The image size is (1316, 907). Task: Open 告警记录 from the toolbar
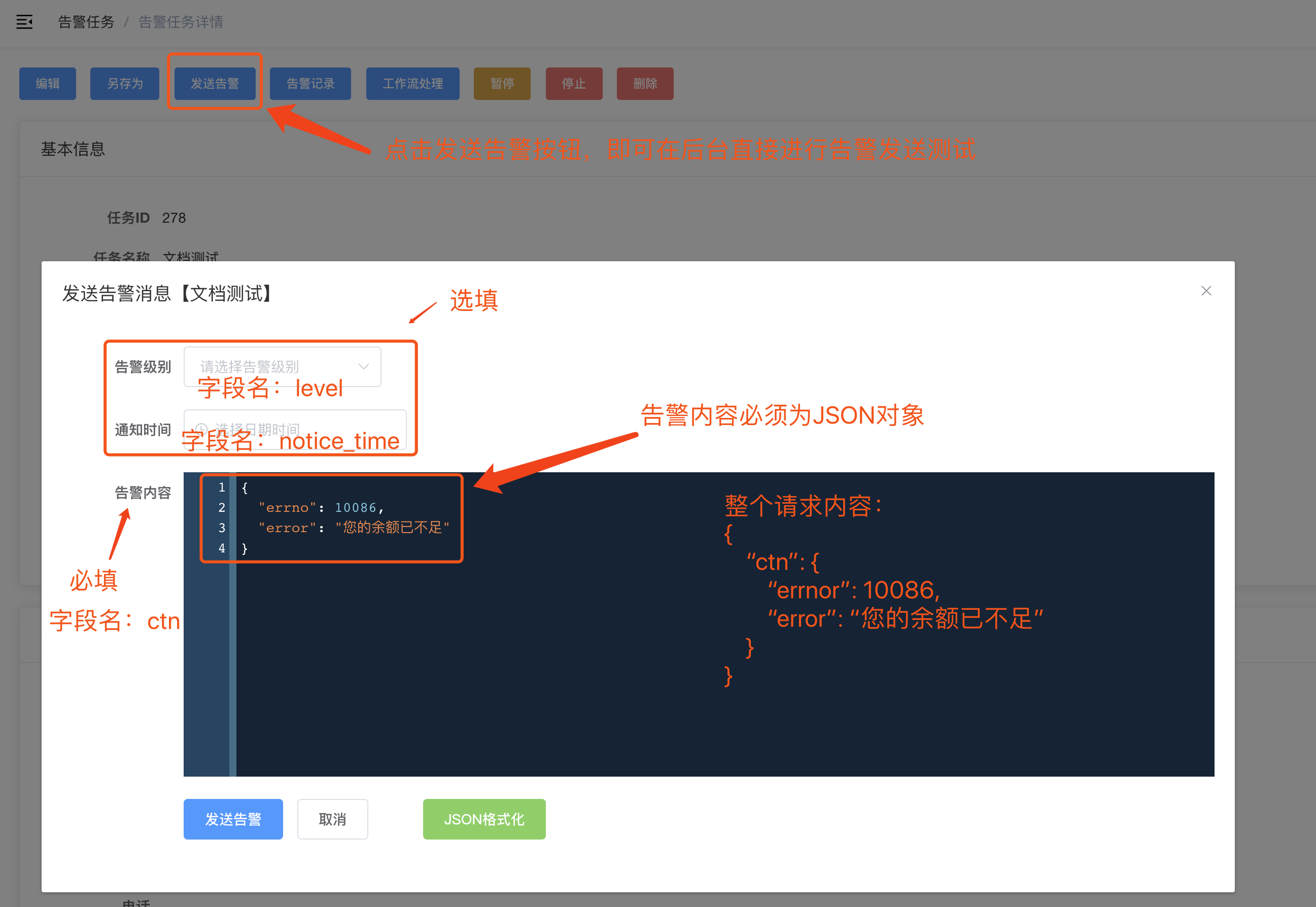point(310,84)
